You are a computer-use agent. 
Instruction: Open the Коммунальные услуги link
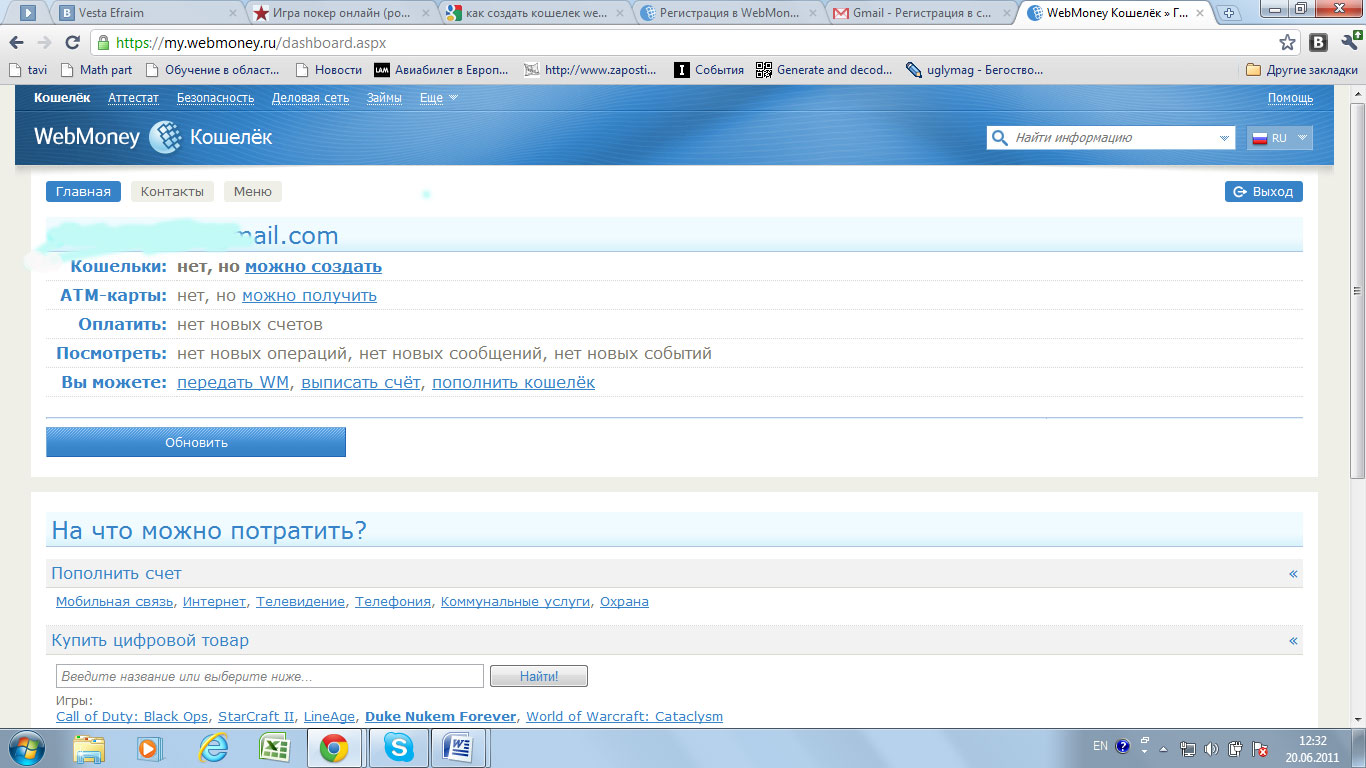tap(516, 602)
